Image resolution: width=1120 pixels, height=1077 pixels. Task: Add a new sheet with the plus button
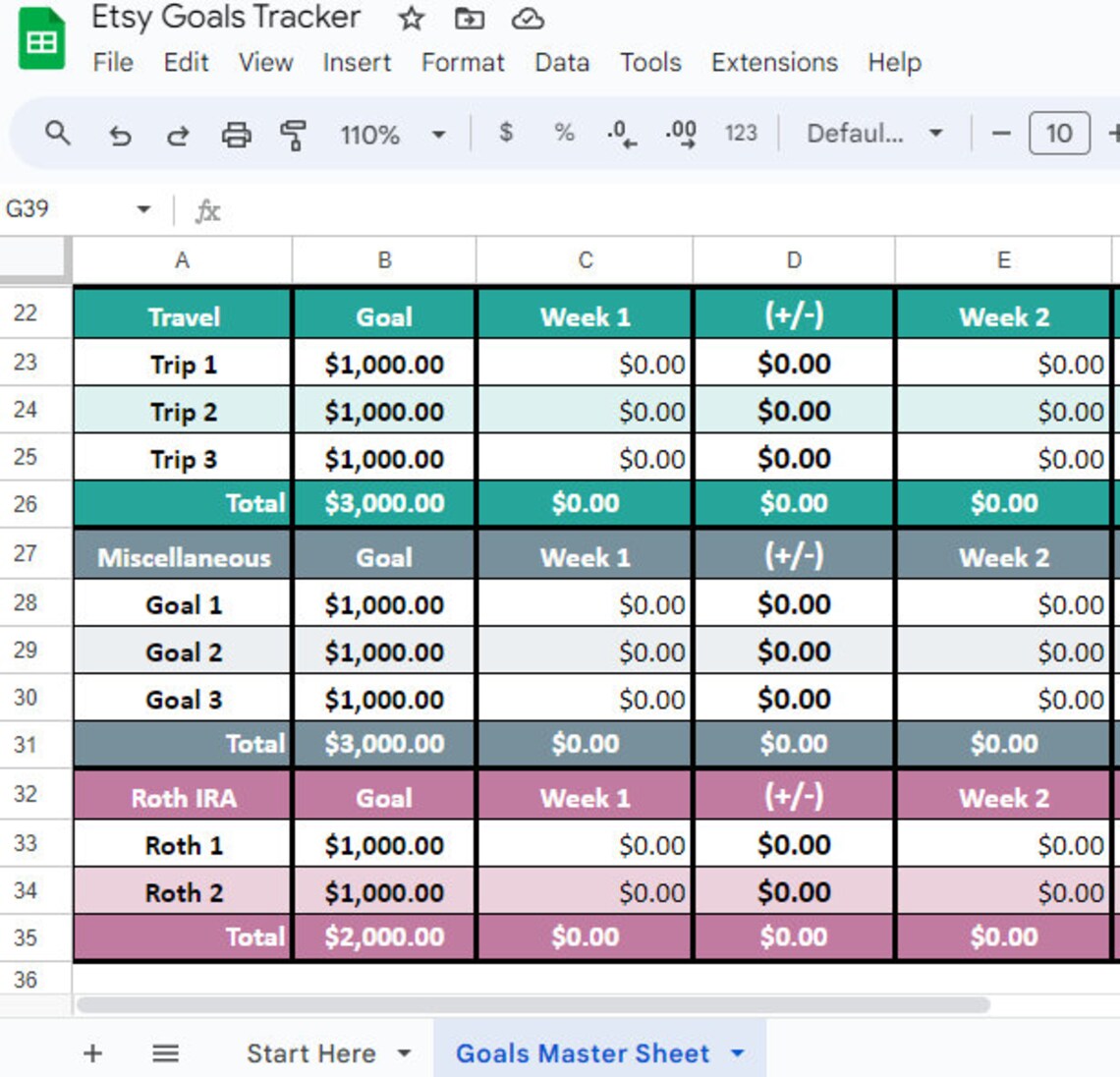pos(91,1052)
